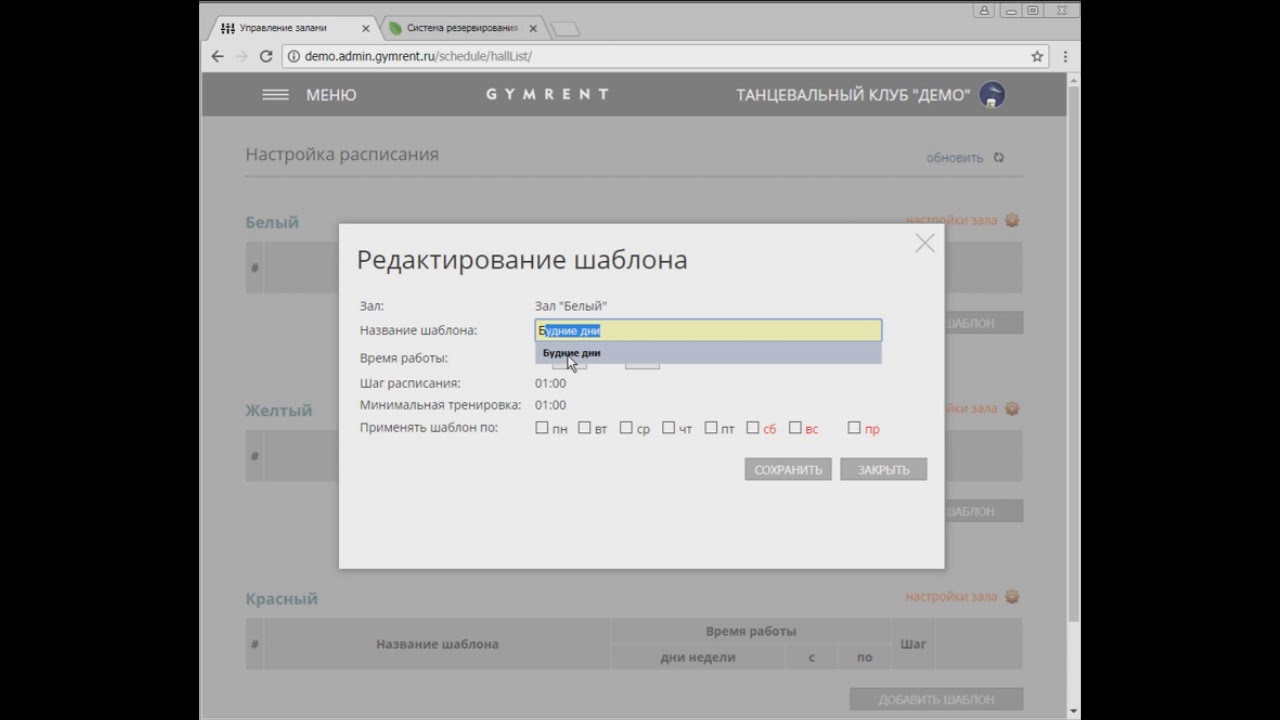Open a new browser tab
Image resolution: width=1280 pixels, height=720 pixels.
click(x=565, y=29)
